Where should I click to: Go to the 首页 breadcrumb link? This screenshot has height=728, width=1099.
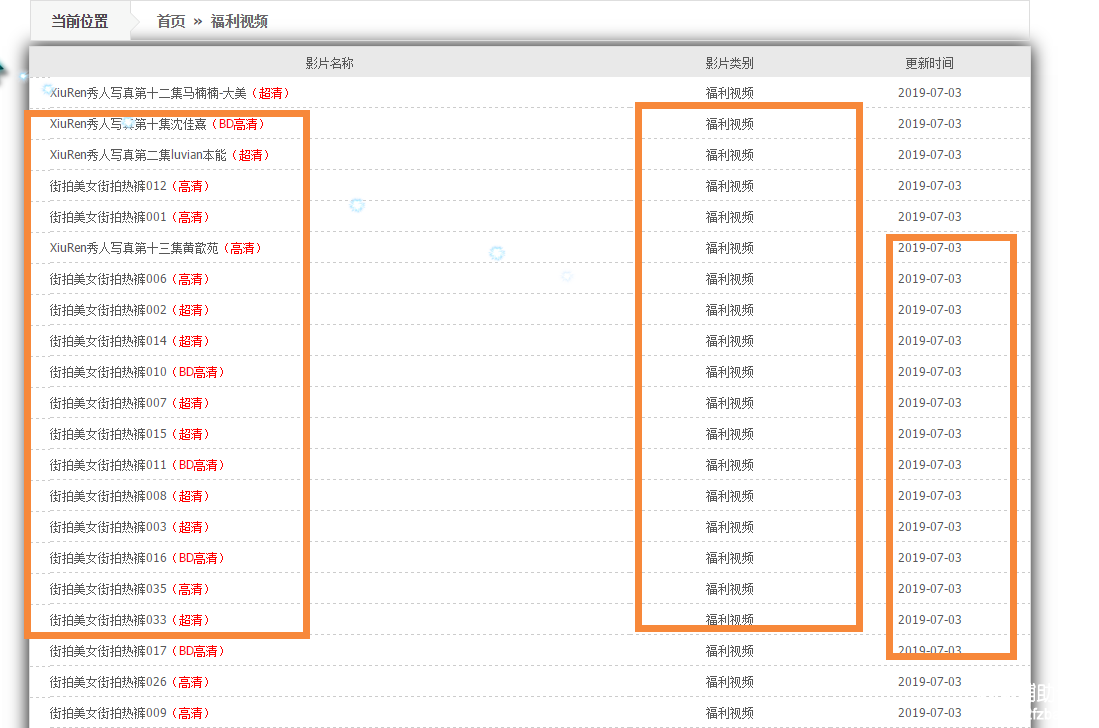point(170,21)
